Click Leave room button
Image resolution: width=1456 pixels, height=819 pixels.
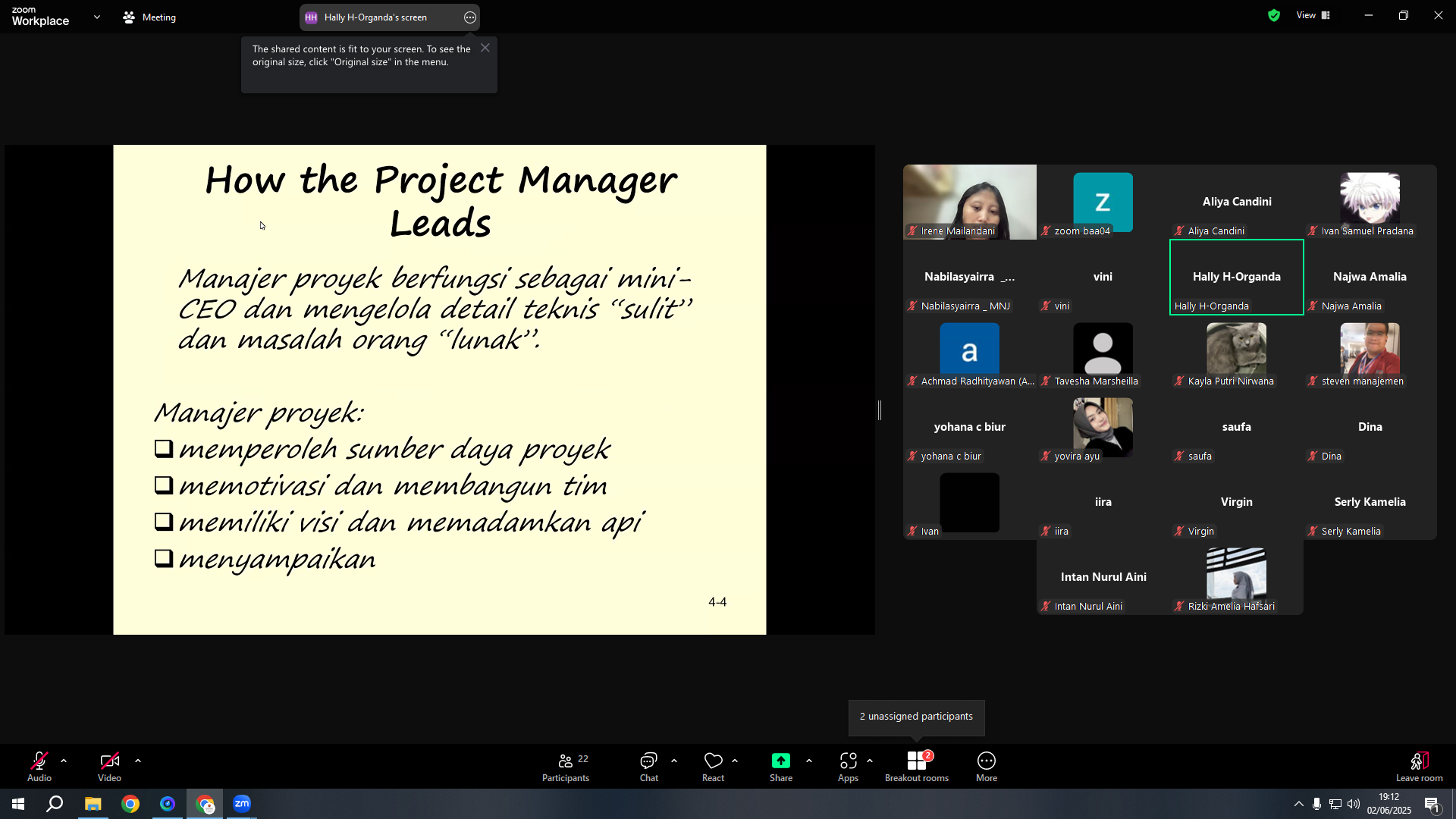1420,767
